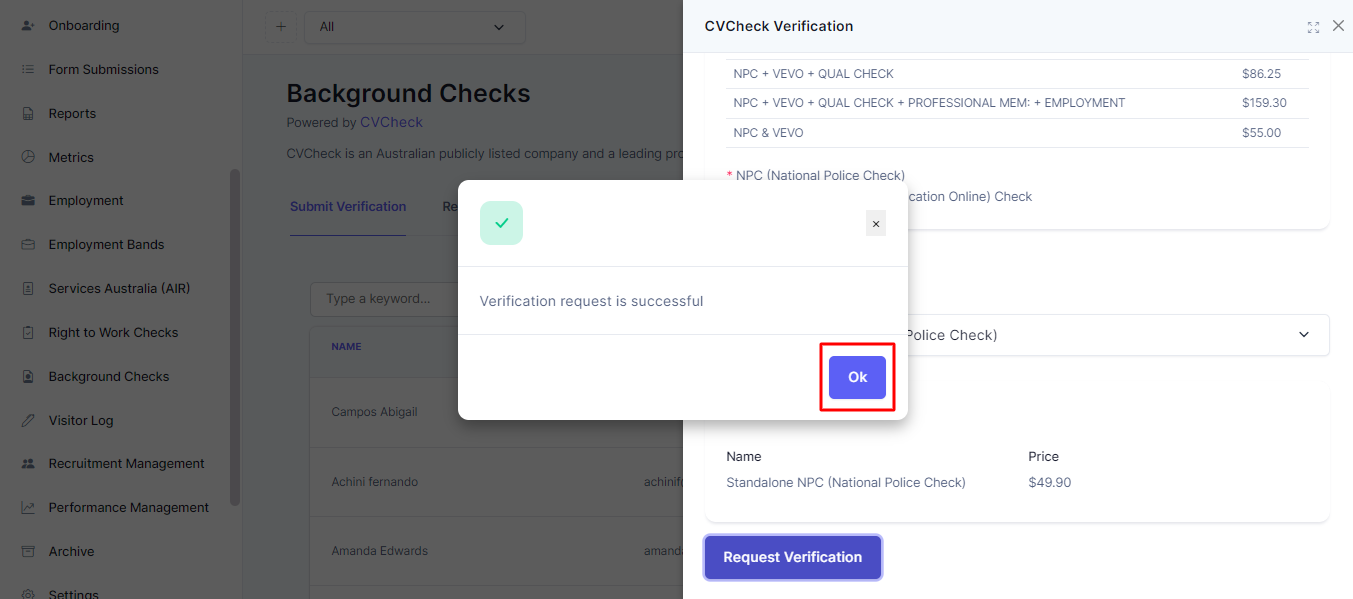Click the NPC + VEVO + QUAL CHECK row

point(1017,74)
